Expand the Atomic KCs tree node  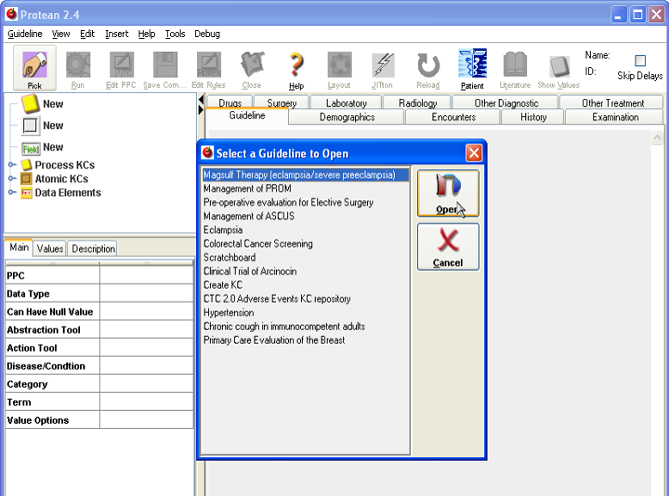point(12,179)
